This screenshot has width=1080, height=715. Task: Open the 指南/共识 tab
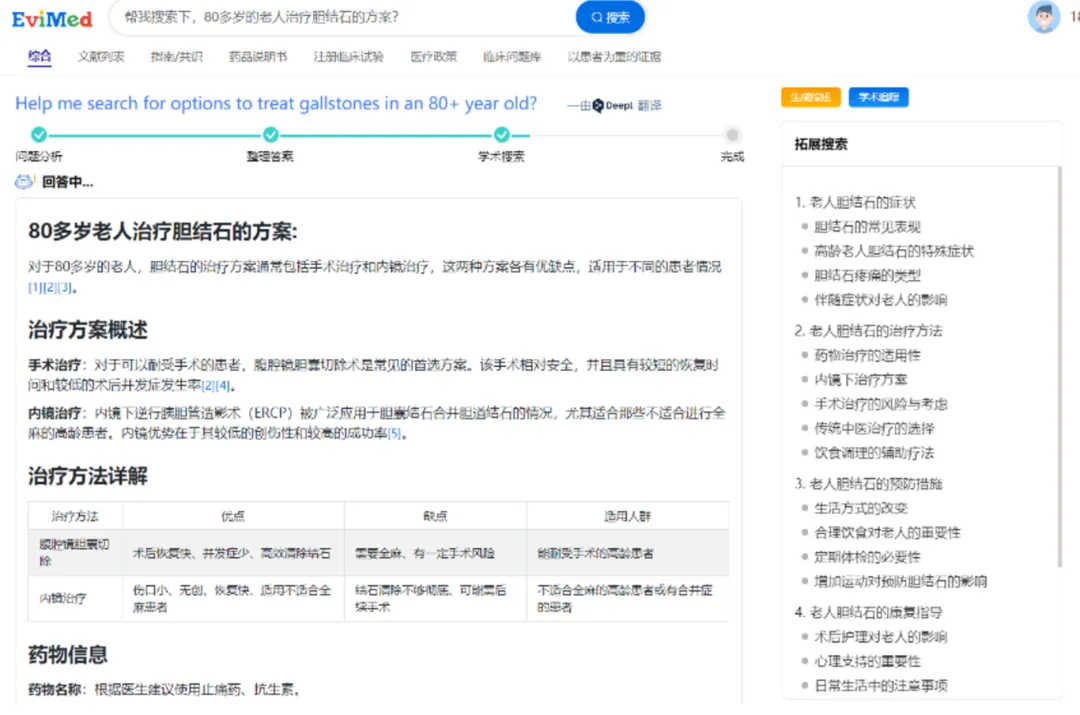(x=176, y=57)
